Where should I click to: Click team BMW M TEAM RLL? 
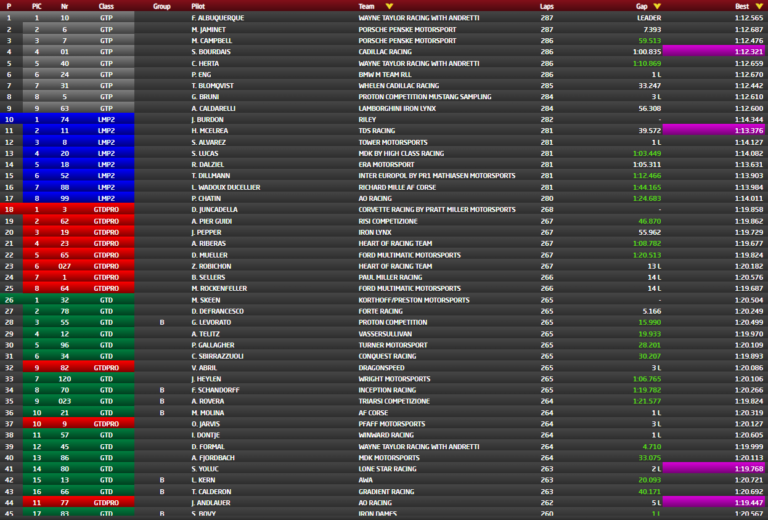pyautogui.click(x=385, y=74)
